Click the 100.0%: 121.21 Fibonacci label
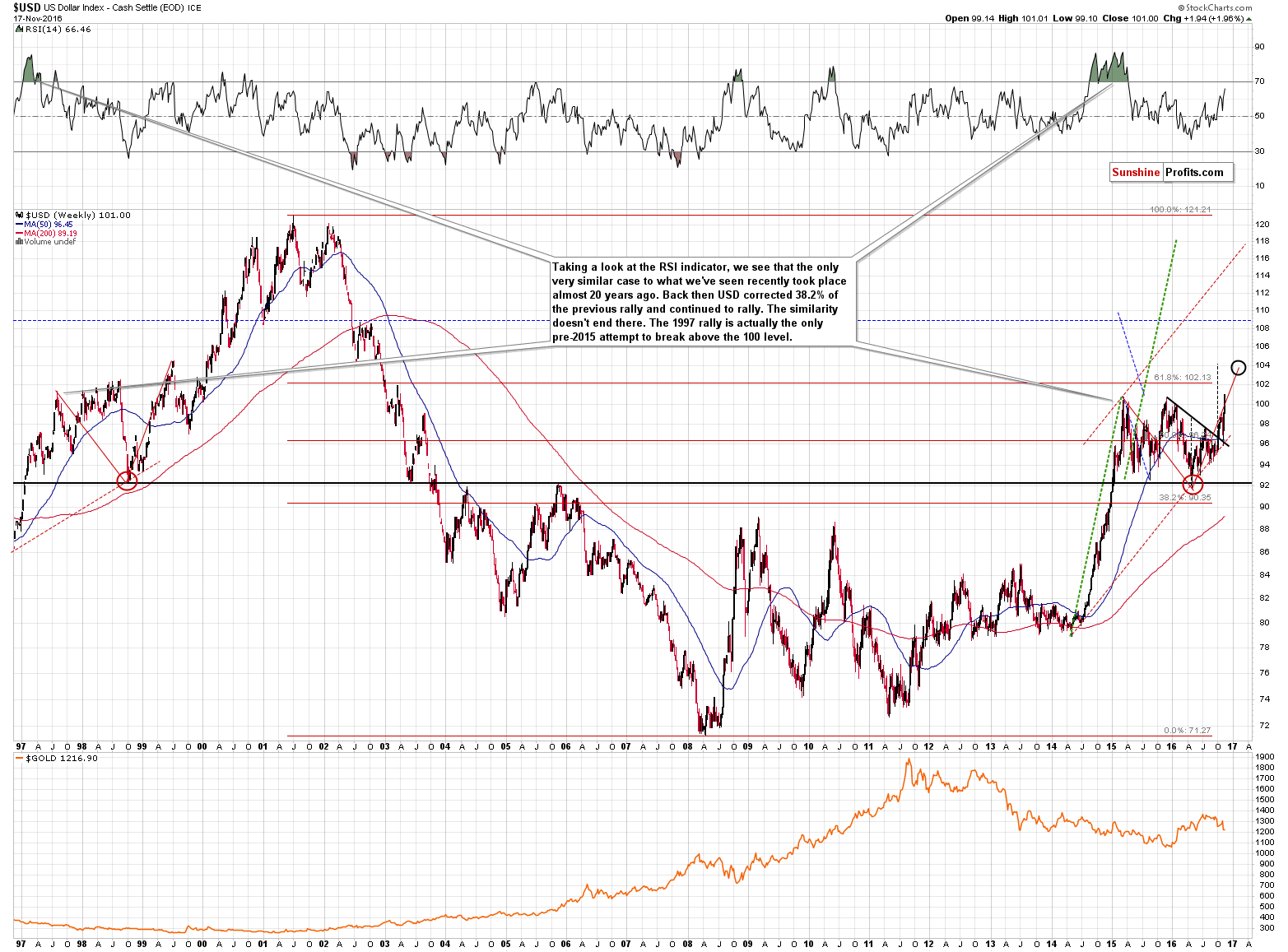1288x952 pixels. [x=1180, y=210]
